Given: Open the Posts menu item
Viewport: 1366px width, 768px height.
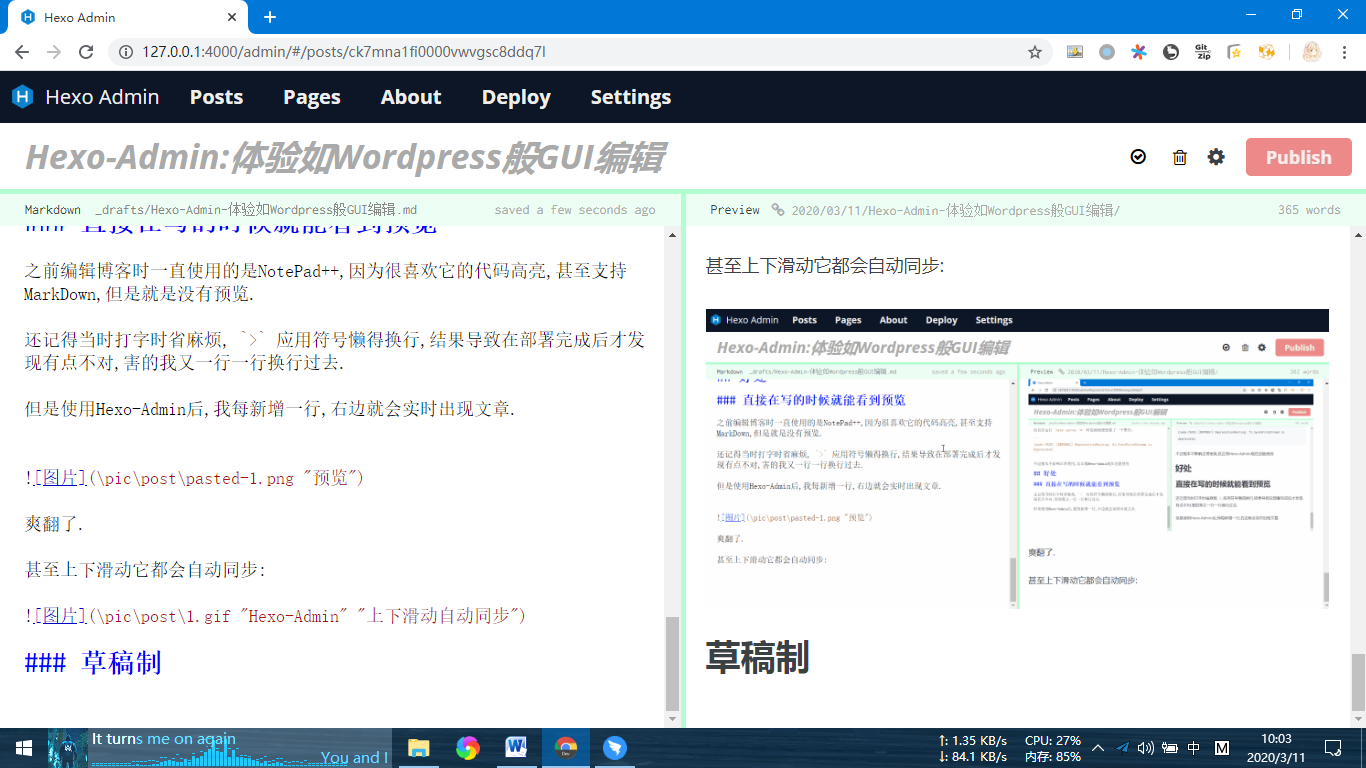Looking at the screenshot, I should pos(216,97).
